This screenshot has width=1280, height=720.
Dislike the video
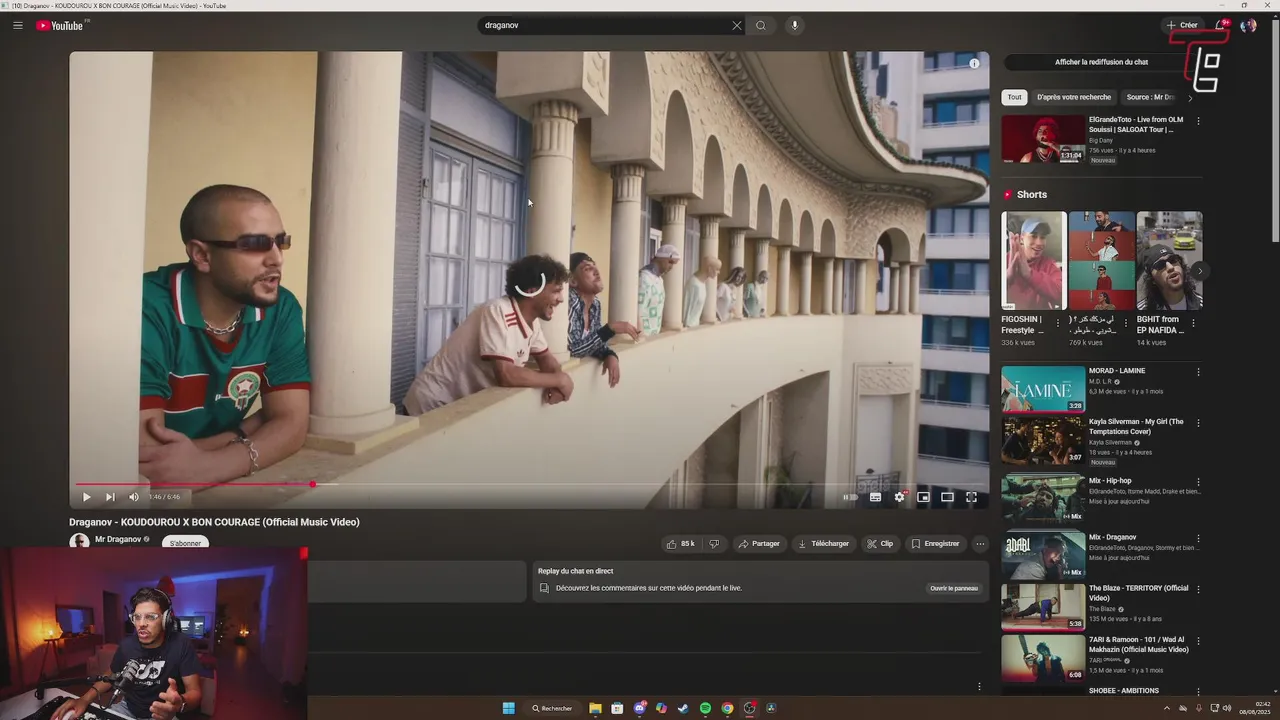click(x=714, y=544)
